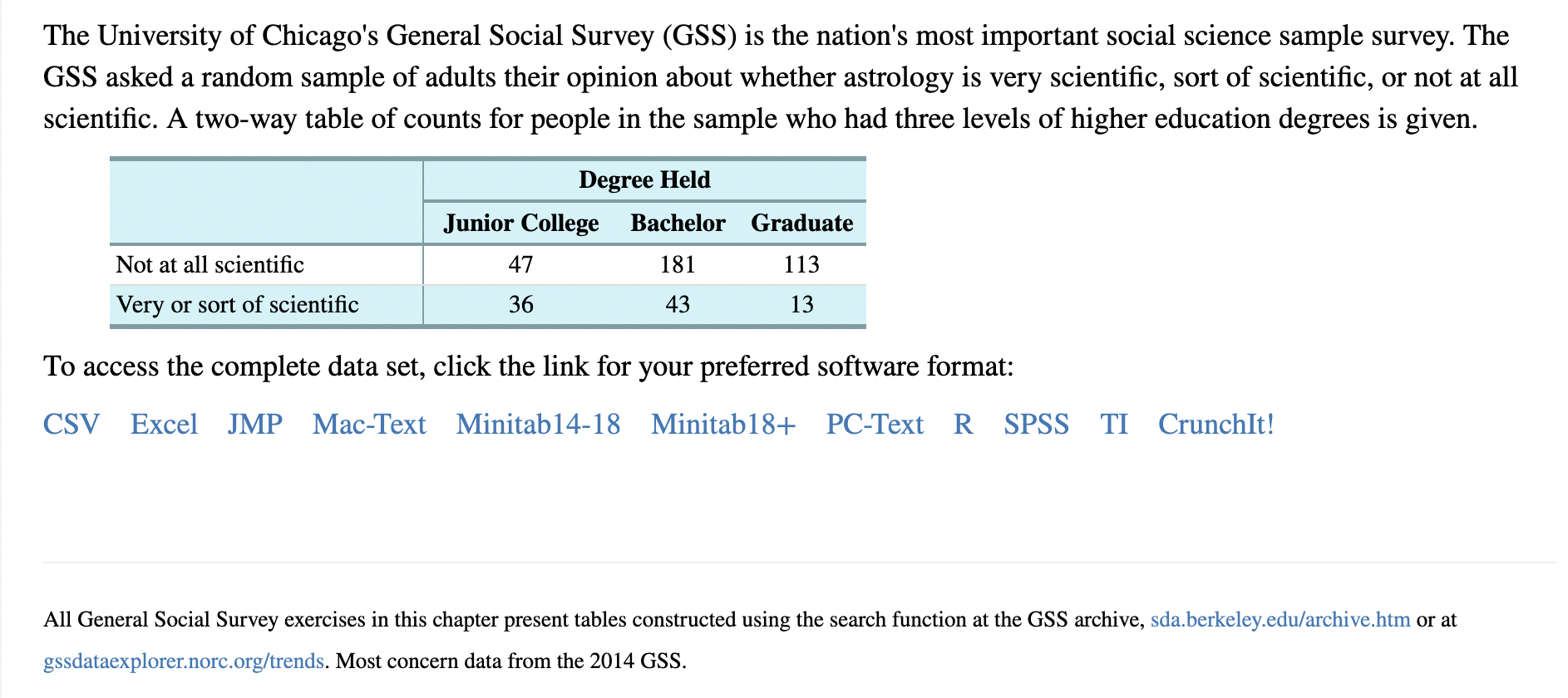
Task: Open the JMP data file link
Action: pyautogui.click(x=255, y=424)
